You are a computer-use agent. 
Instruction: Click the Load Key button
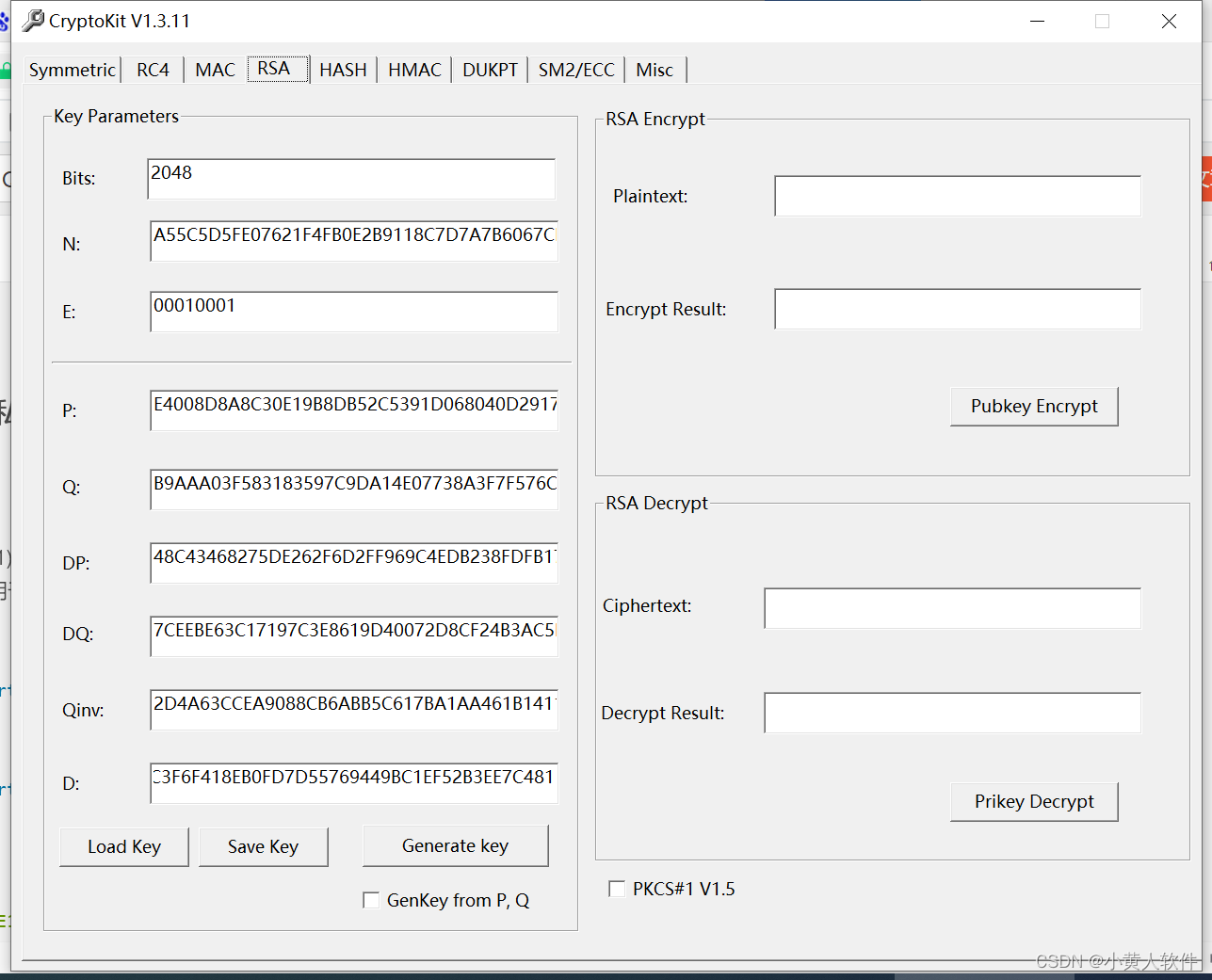tap(124, 846)
